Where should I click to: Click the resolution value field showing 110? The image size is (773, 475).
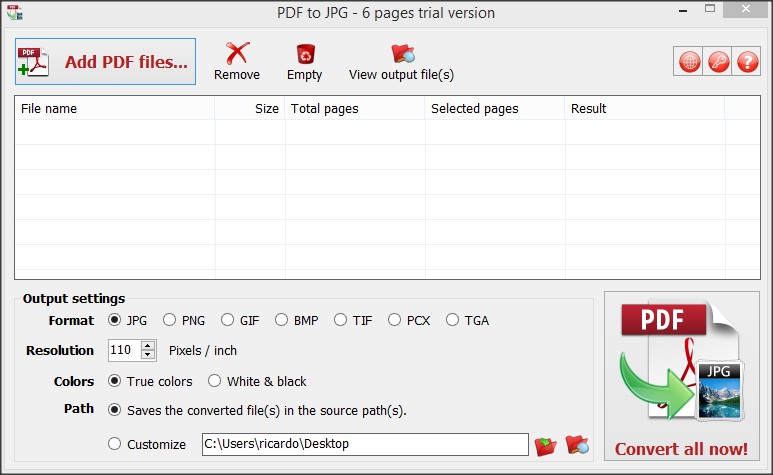click(125, 350)
